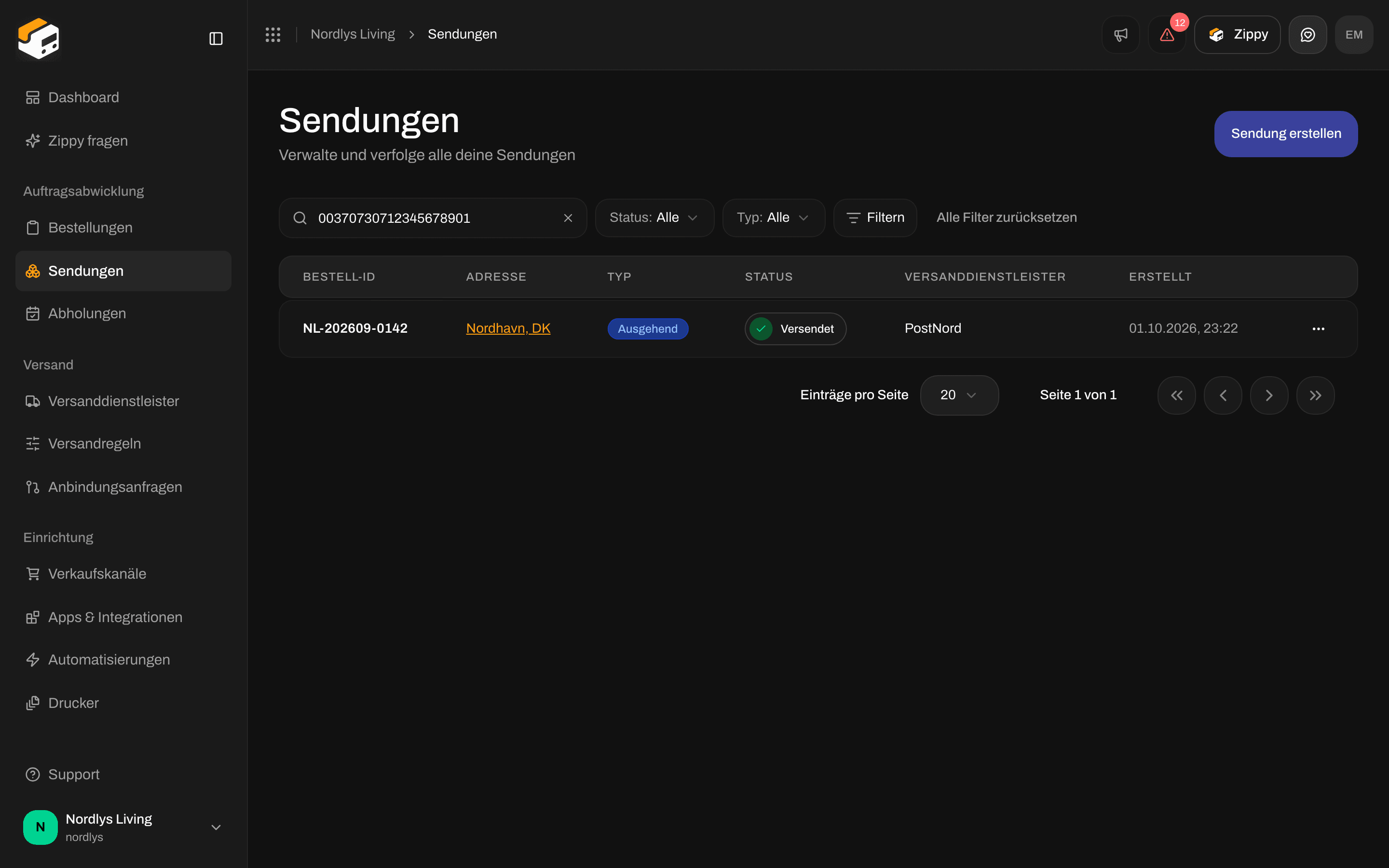Clear the search field with X icon
Viewport: 1389px width, 868px height.
[568, 217]
